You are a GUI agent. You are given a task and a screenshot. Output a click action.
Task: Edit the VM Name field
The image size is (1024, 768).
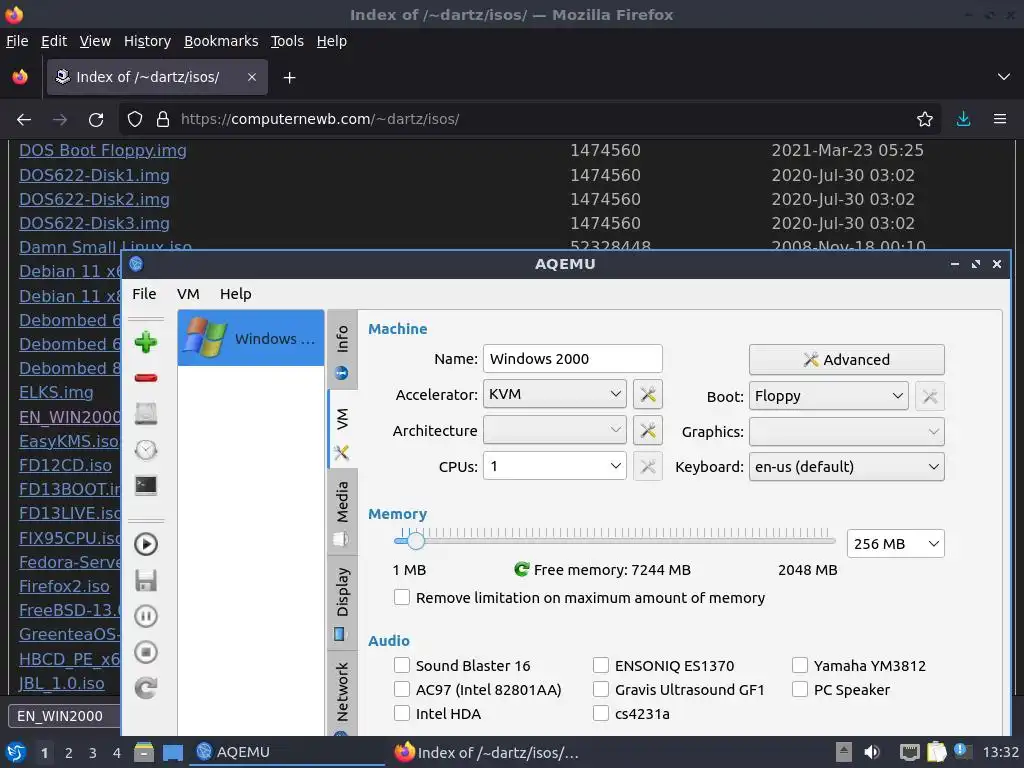click(573, 359)
